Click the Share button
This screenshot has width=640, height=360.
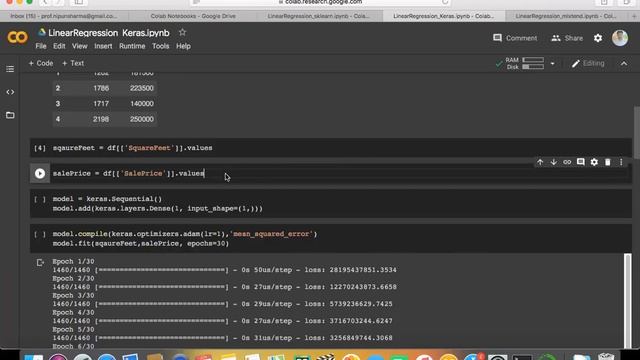567,38
